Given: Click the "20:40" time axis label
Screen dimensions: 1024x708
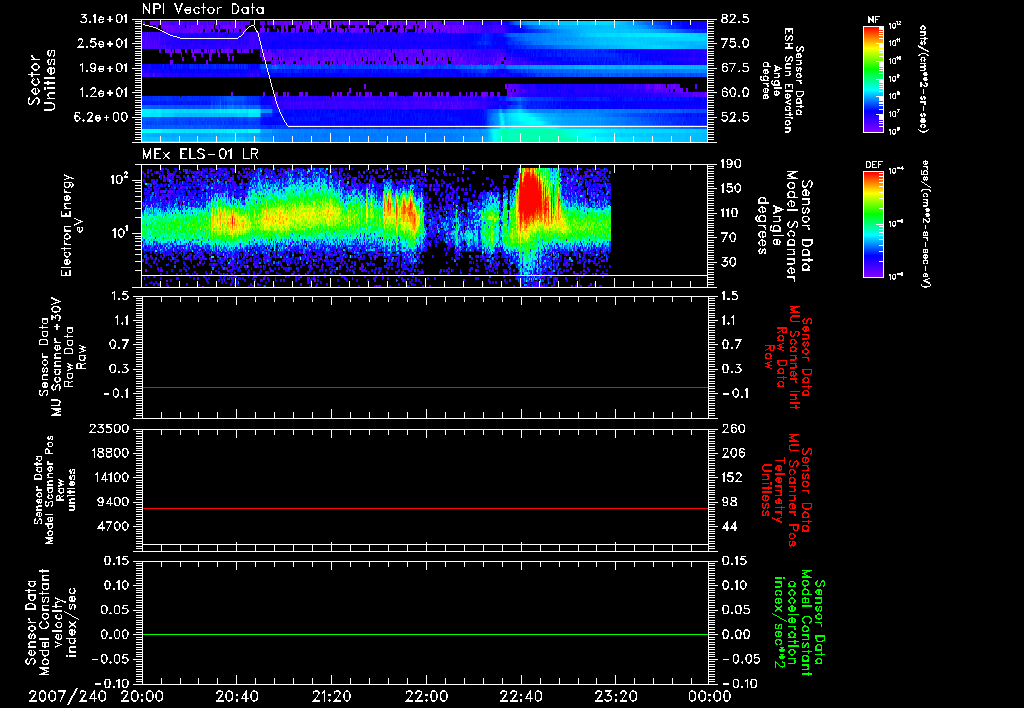Looking at the screenshot, I should 237,696.
